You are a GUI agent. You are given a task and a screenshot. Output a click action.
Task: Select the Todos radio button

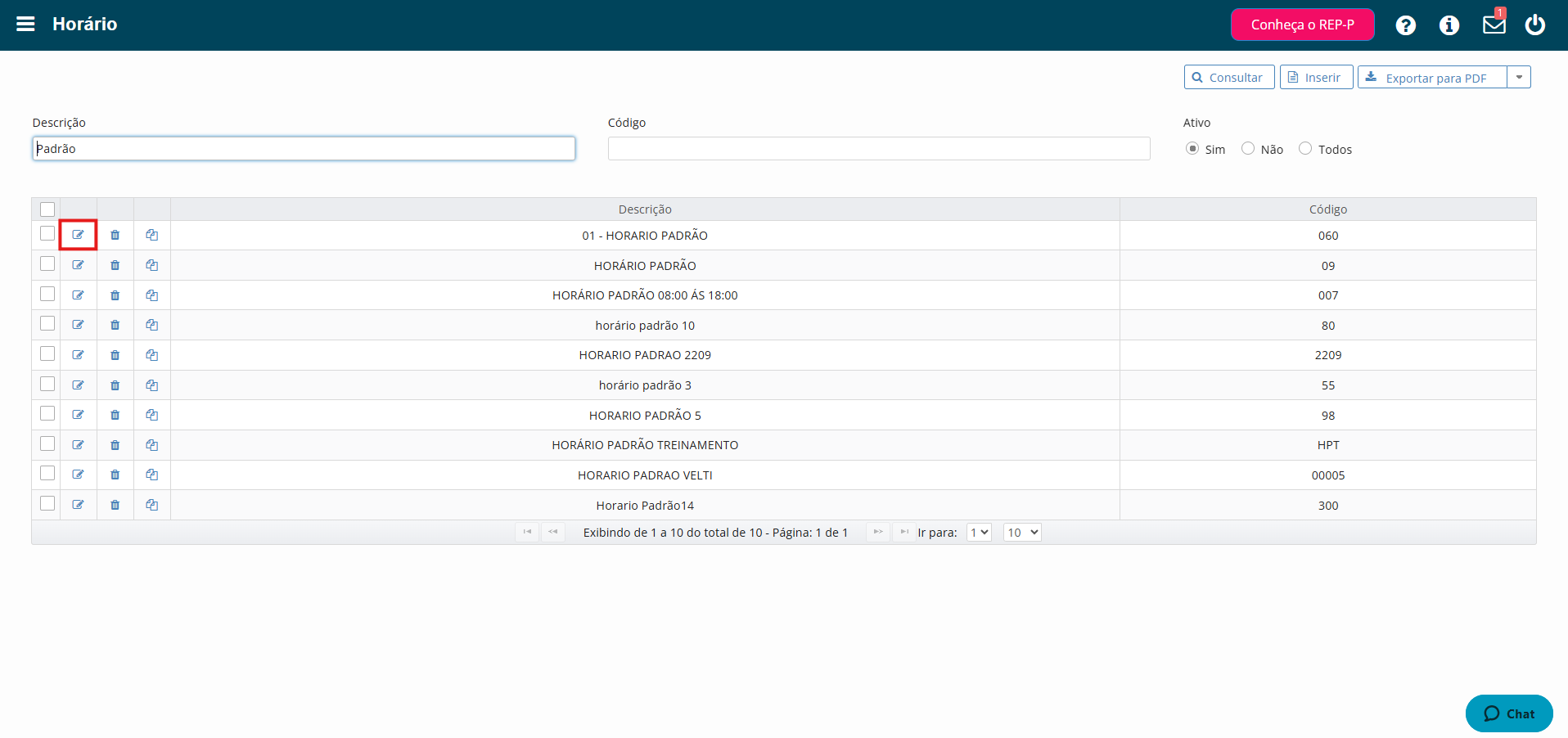1305,148
